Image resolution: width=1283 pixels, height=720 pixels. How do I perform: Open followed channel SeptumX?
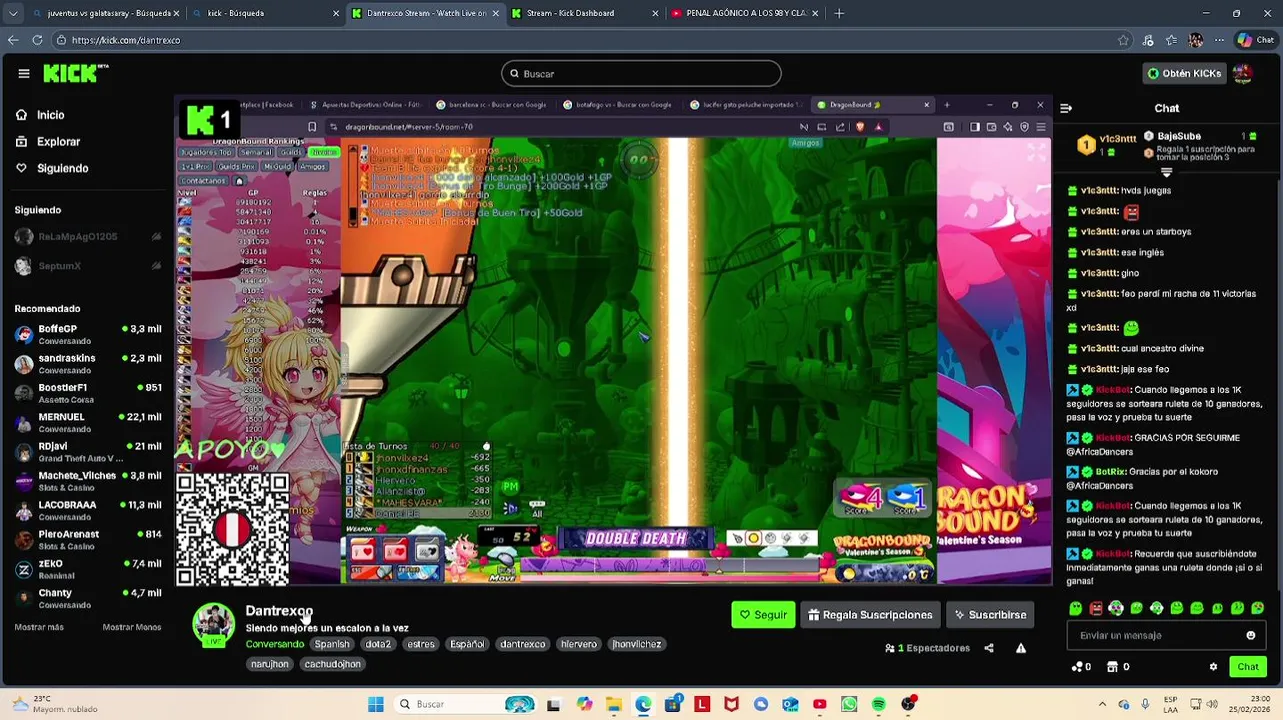(88, 266)
